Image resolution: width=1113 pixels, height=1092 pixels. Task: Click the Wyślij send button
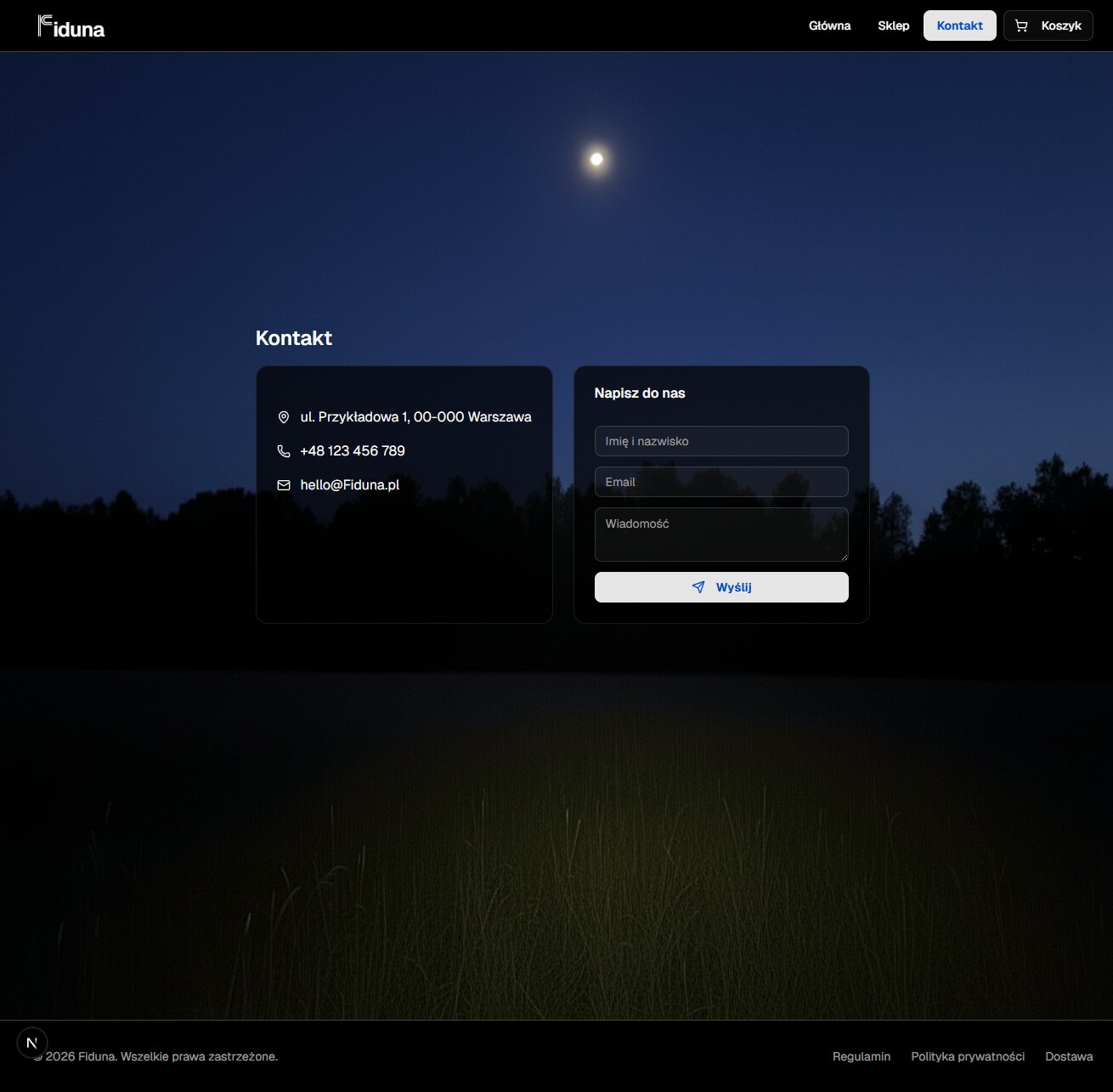[721, 587]
